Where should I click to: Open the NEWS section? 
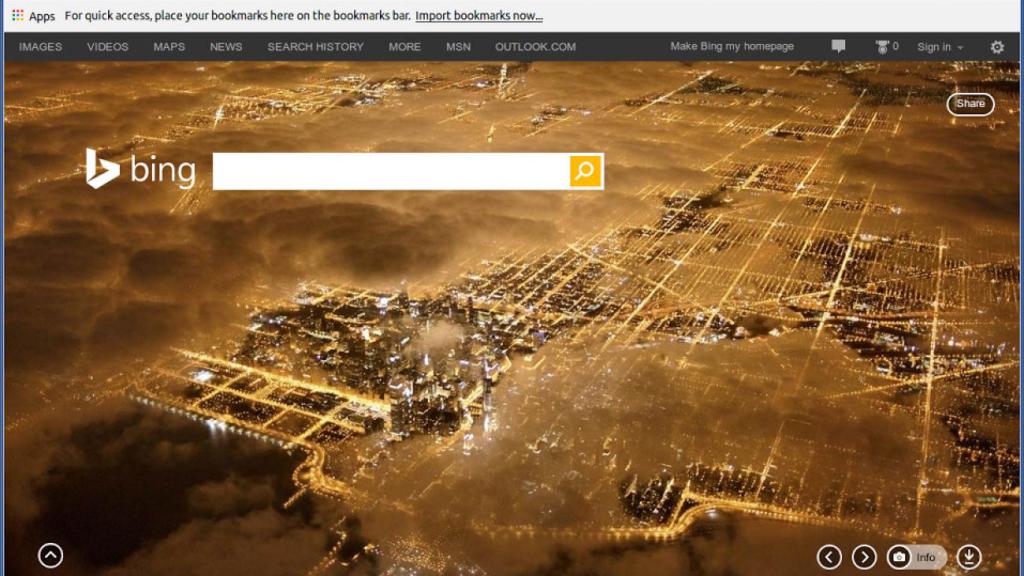[225, 46]
